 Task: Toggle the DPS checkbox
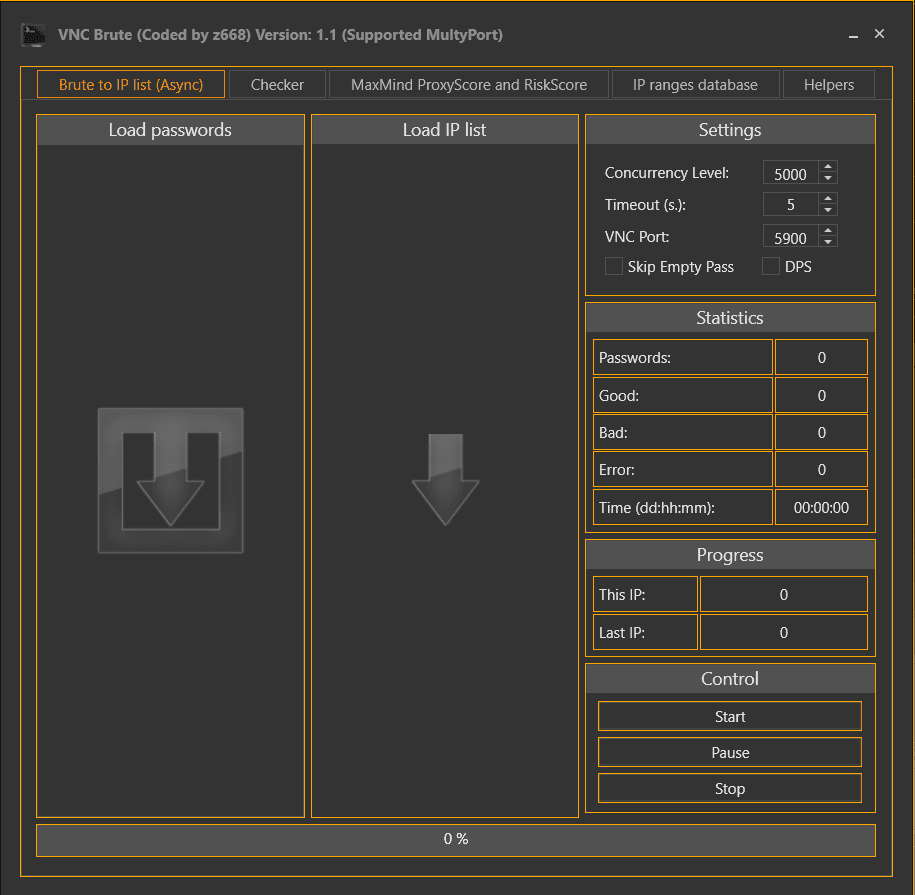(771, 267)
